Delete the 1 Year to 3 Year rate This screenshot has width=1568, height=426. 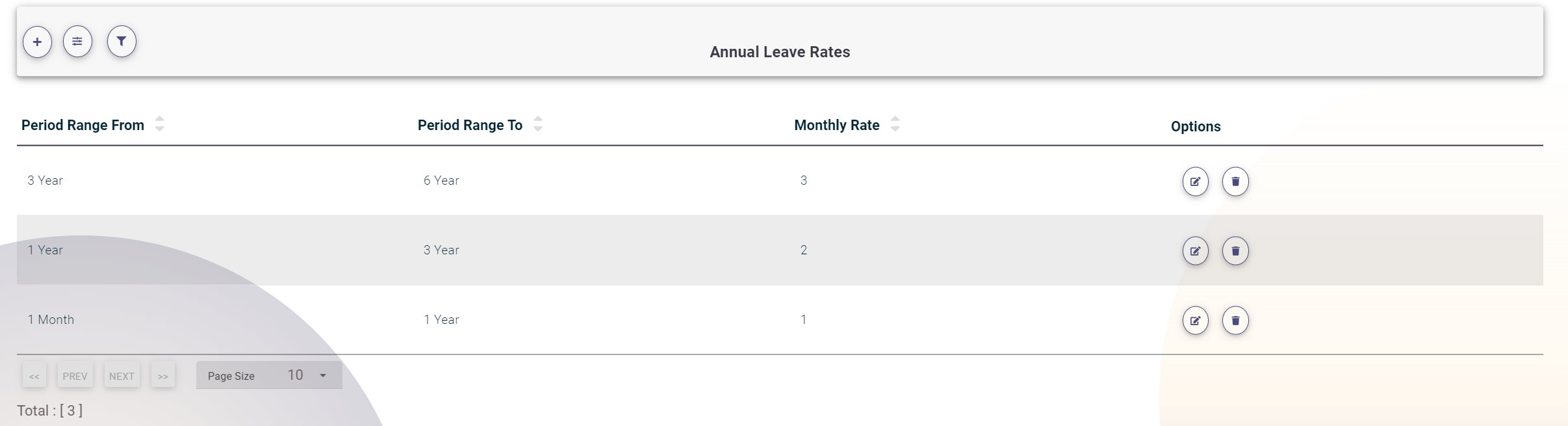point(1235,250)
